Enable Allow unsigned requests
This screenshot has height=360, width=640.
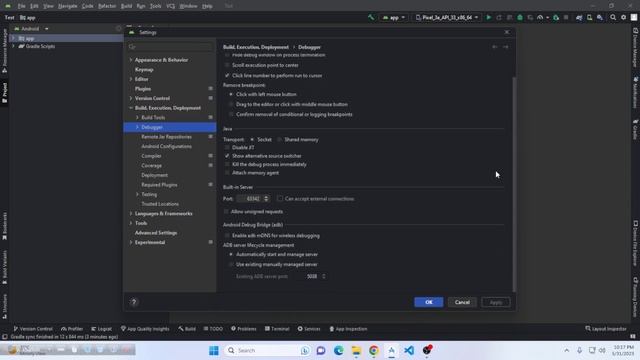[x=226, y=212]
